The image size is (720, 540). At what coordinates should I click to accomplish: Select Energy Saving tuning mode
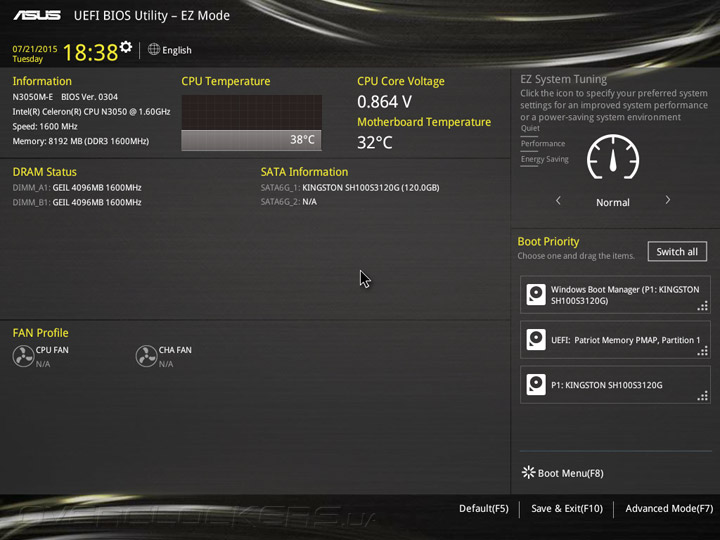[x=545, y=159]
